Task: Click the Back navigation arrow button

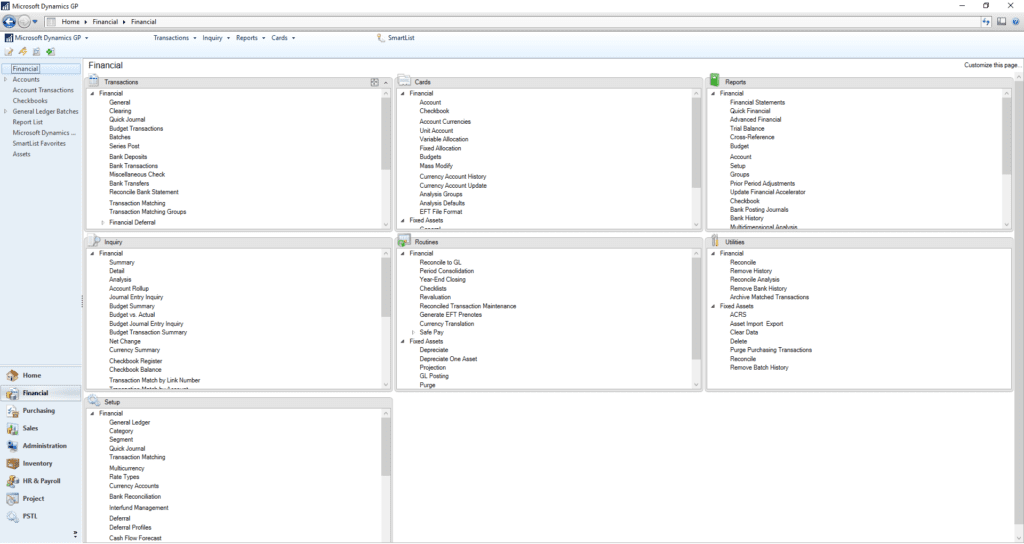Action: tap(8, 22)
